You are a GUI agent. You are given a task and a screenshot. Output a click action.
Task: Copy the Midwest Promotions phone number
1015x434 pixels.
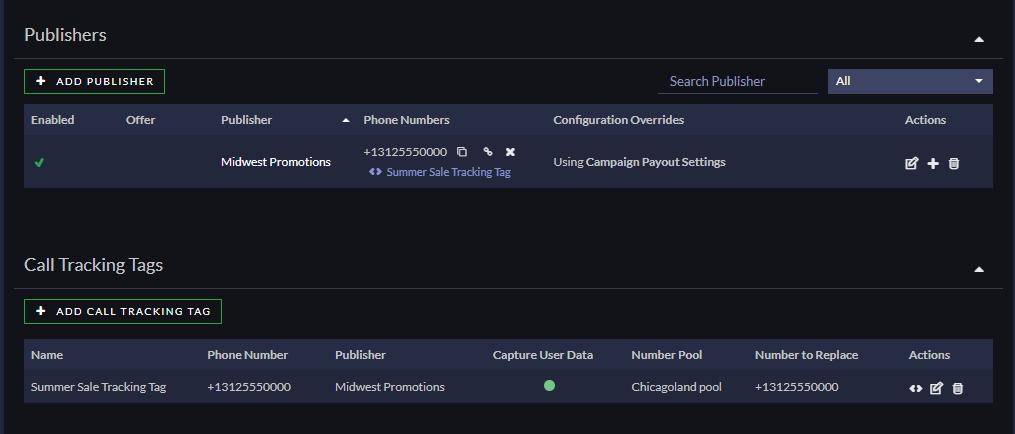click(462, 152)
